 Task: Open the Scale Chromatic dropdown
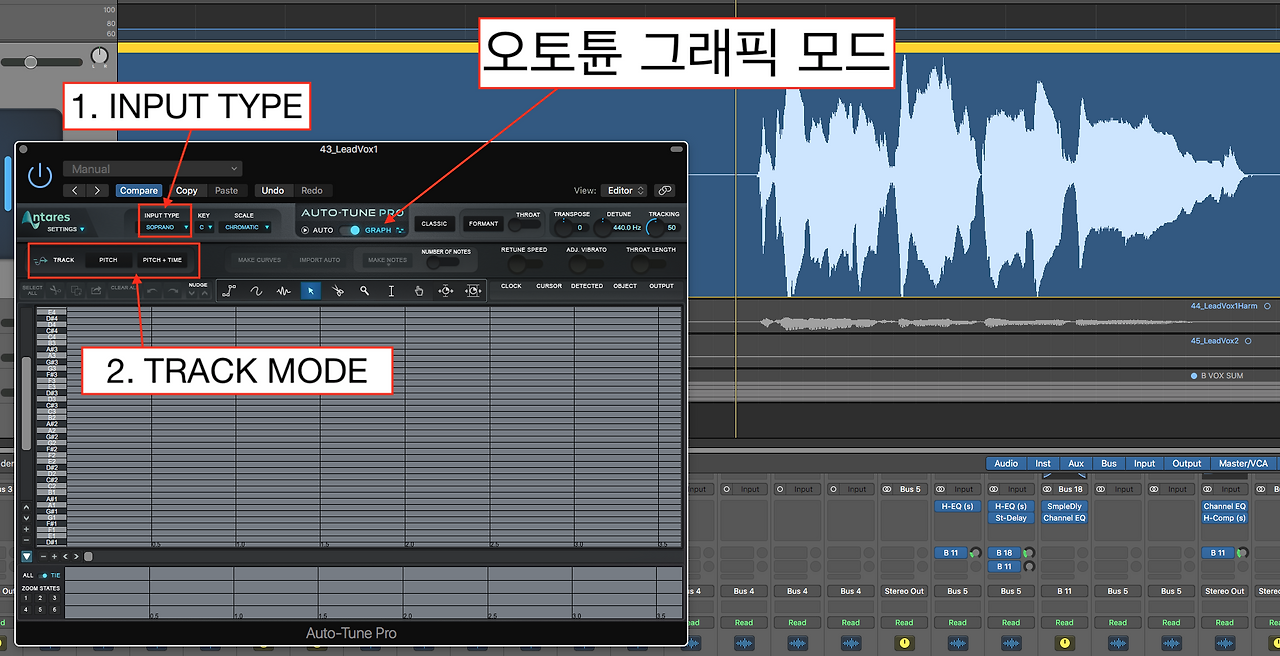[x=246, y=227]
